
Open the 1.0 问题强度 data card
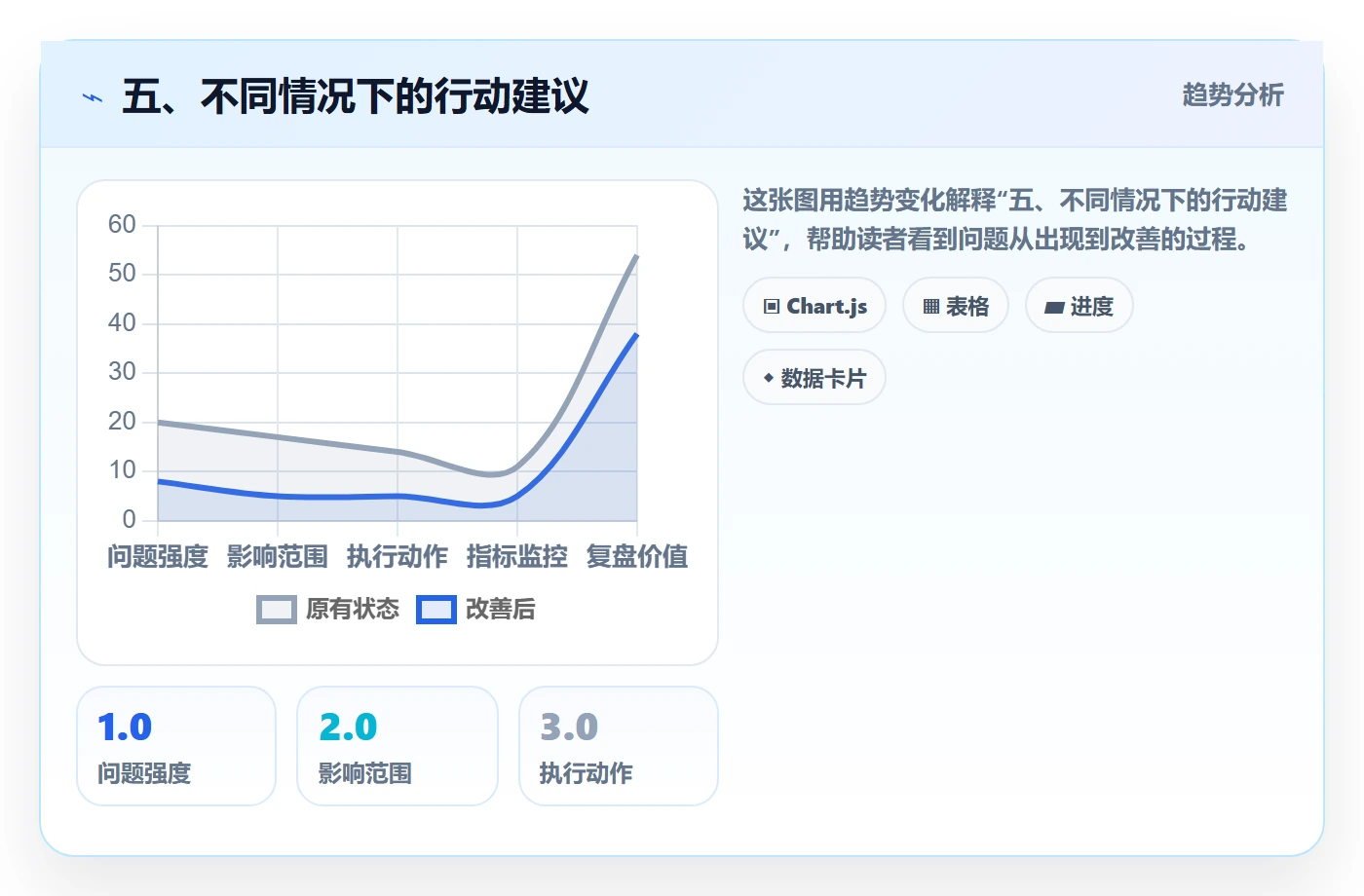click(x=176, y=746)
